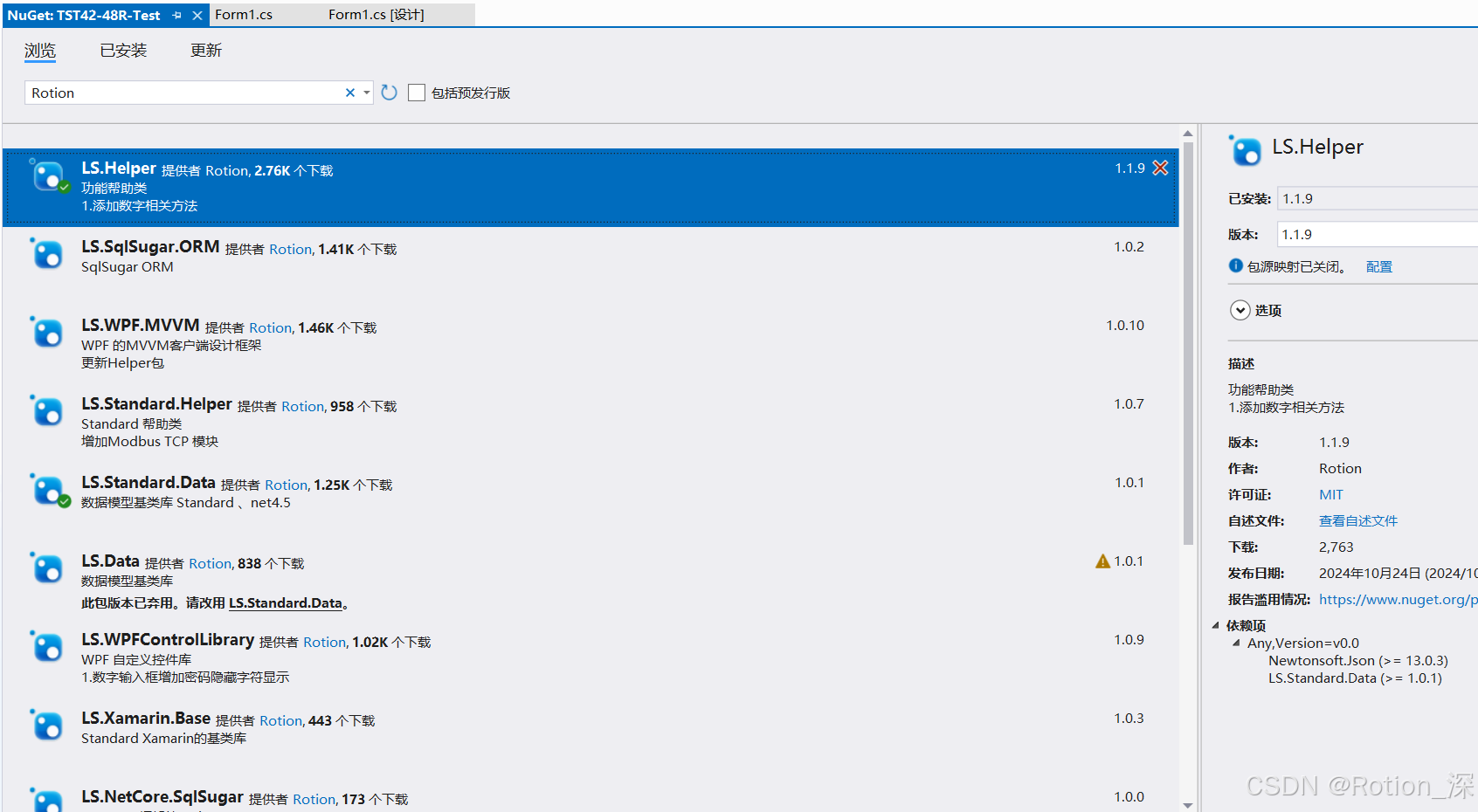1478x812 pixels.
Task: Click the package list vertical scrollbar thumb
Action: pos(1188,345)
